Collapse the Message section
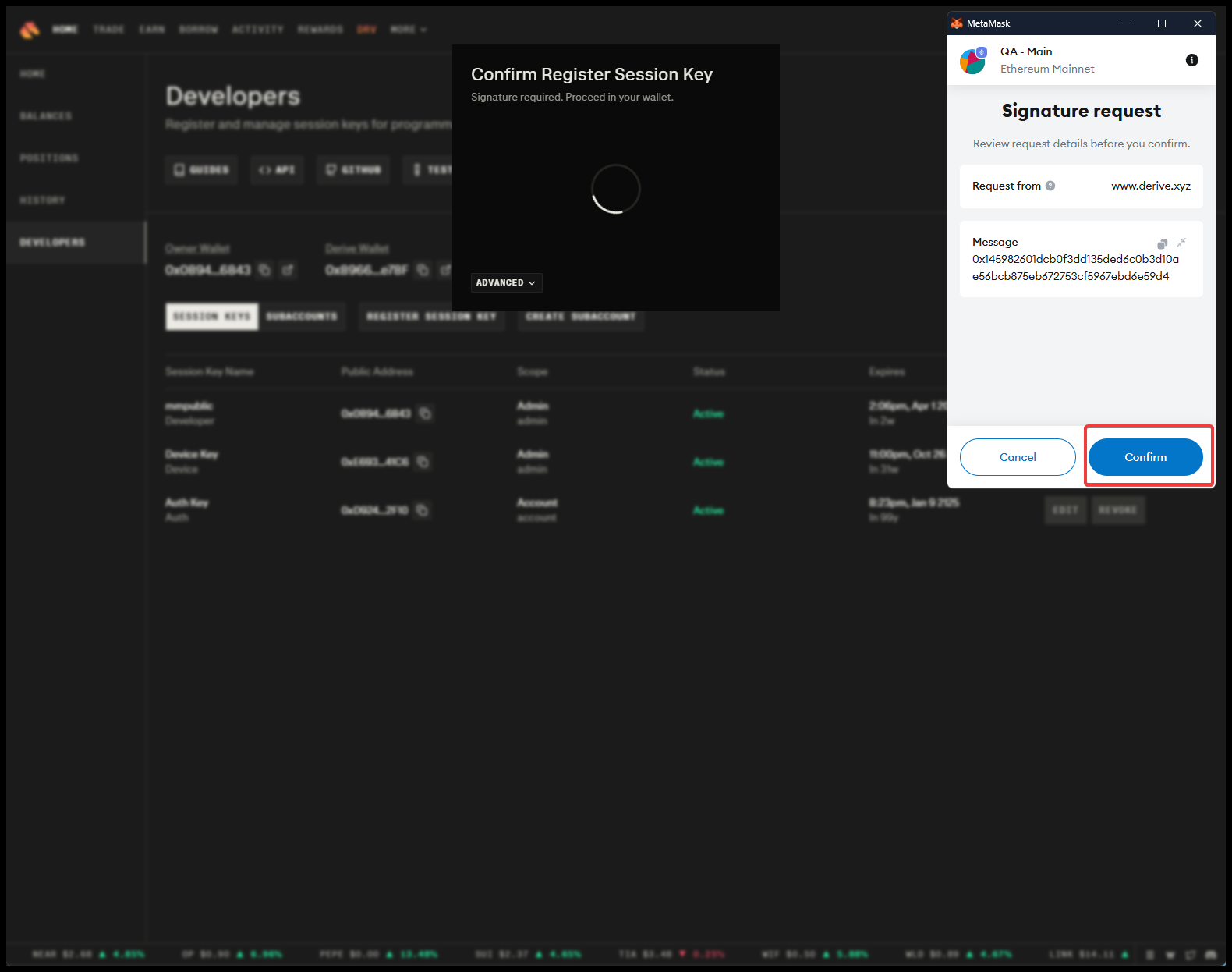 click(x=1181, y=243)
